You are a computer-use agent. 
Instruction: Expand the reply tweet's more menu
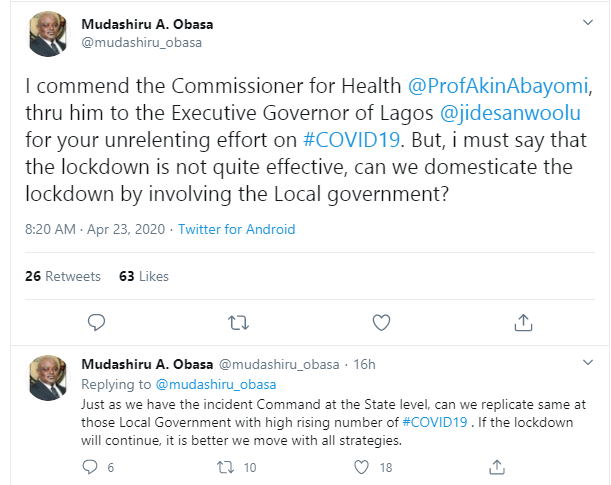click(x=587, y=364)
